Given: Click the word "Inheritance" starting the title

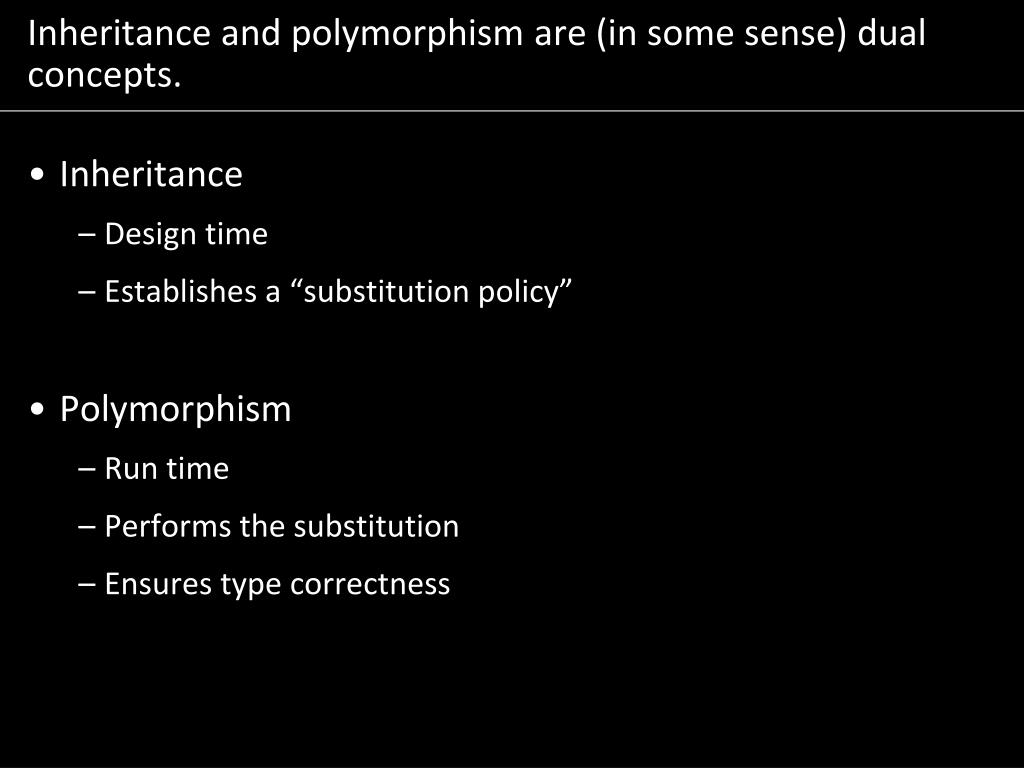Looking at the screenshot, I should click(119, 33).
